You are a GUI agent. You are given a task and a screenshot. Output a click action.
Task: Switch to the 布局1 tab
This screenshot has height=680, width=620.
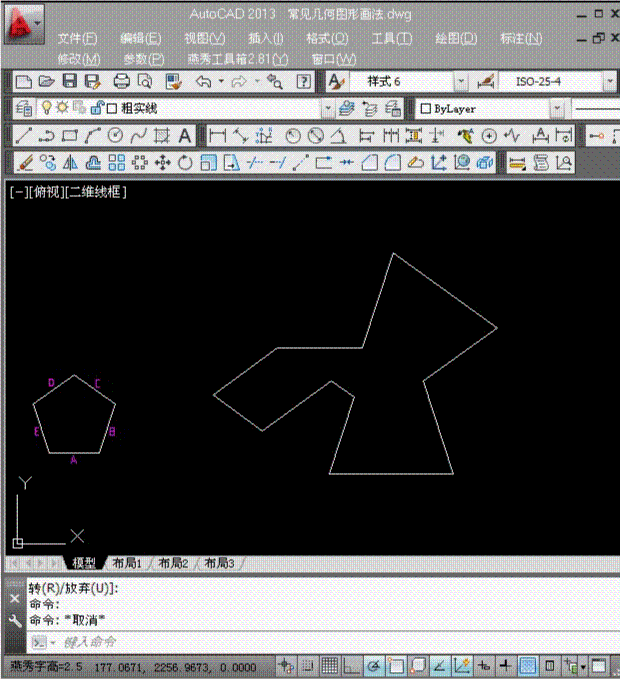pyautogui.click(x=127, y=563)
